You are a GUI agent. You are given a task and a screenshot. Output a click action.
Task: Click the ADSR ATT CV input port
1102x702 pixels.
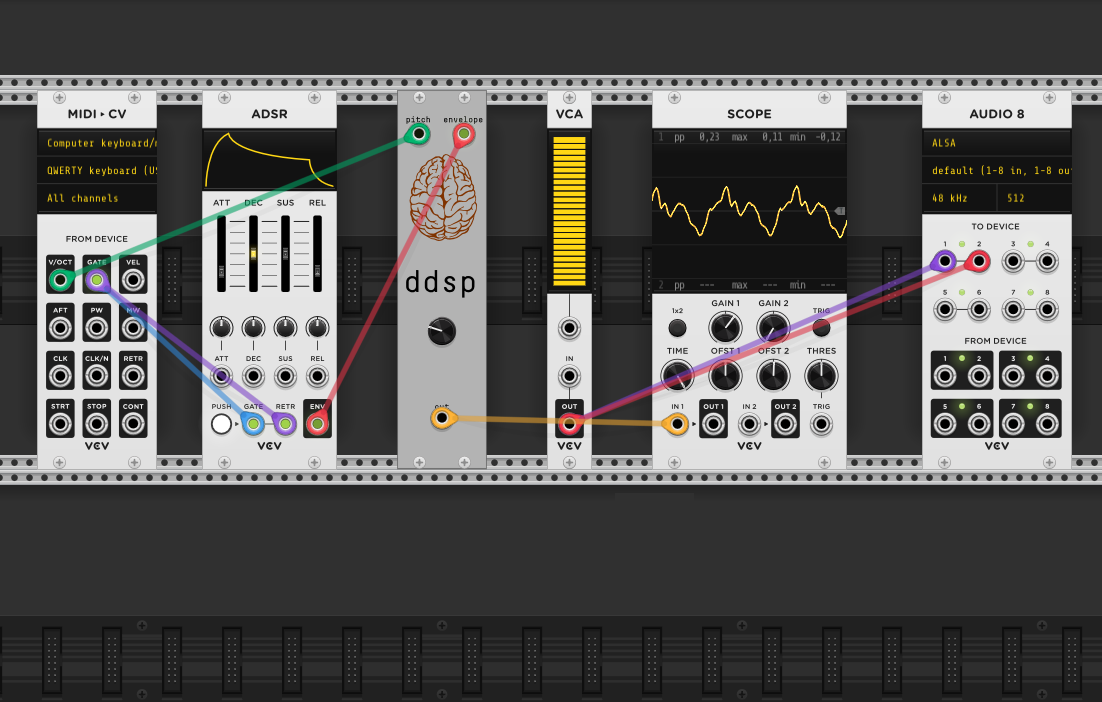(221, 376)
